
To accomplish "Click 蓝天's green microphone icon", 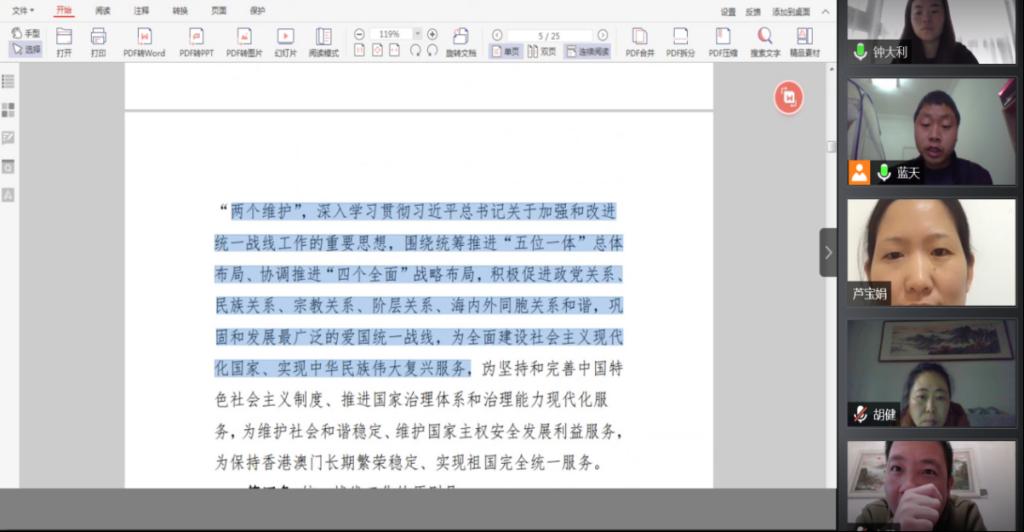I will (884, 172).
